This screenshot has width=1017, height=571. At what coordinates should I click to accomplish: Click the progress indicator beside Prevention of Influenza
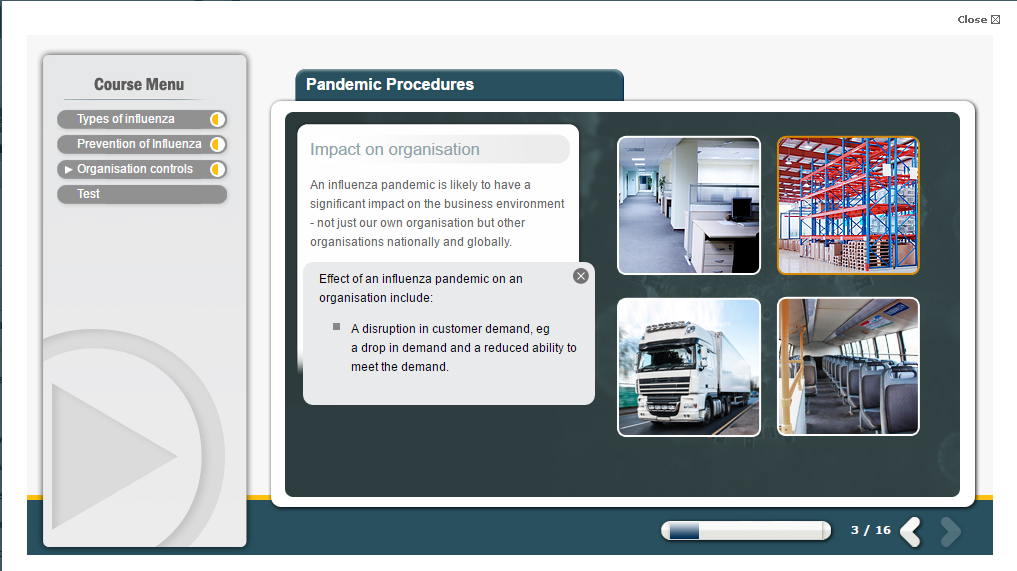(x=217, y=144)
